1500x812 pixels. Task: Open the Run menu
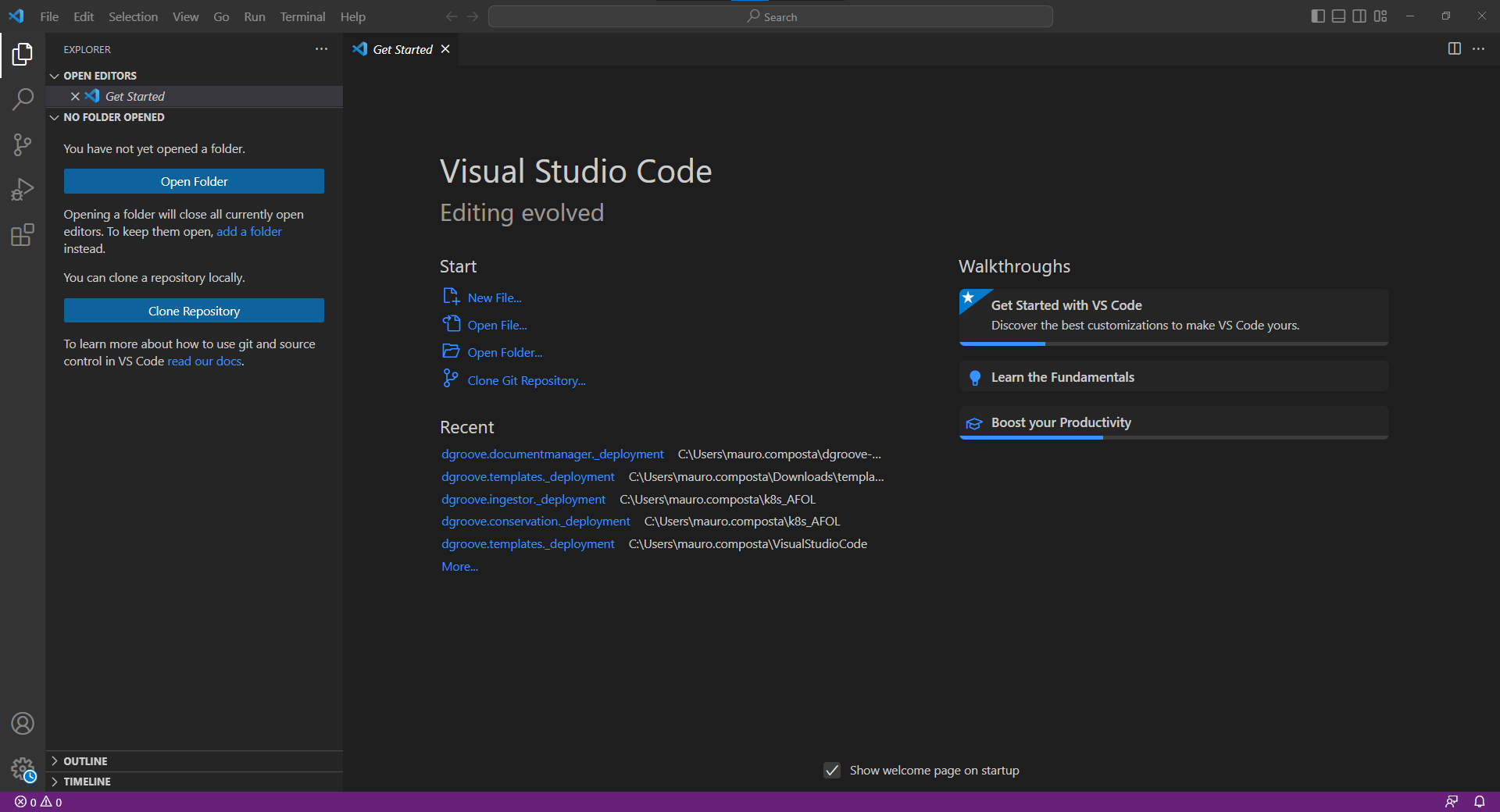[x=255, y=16]
